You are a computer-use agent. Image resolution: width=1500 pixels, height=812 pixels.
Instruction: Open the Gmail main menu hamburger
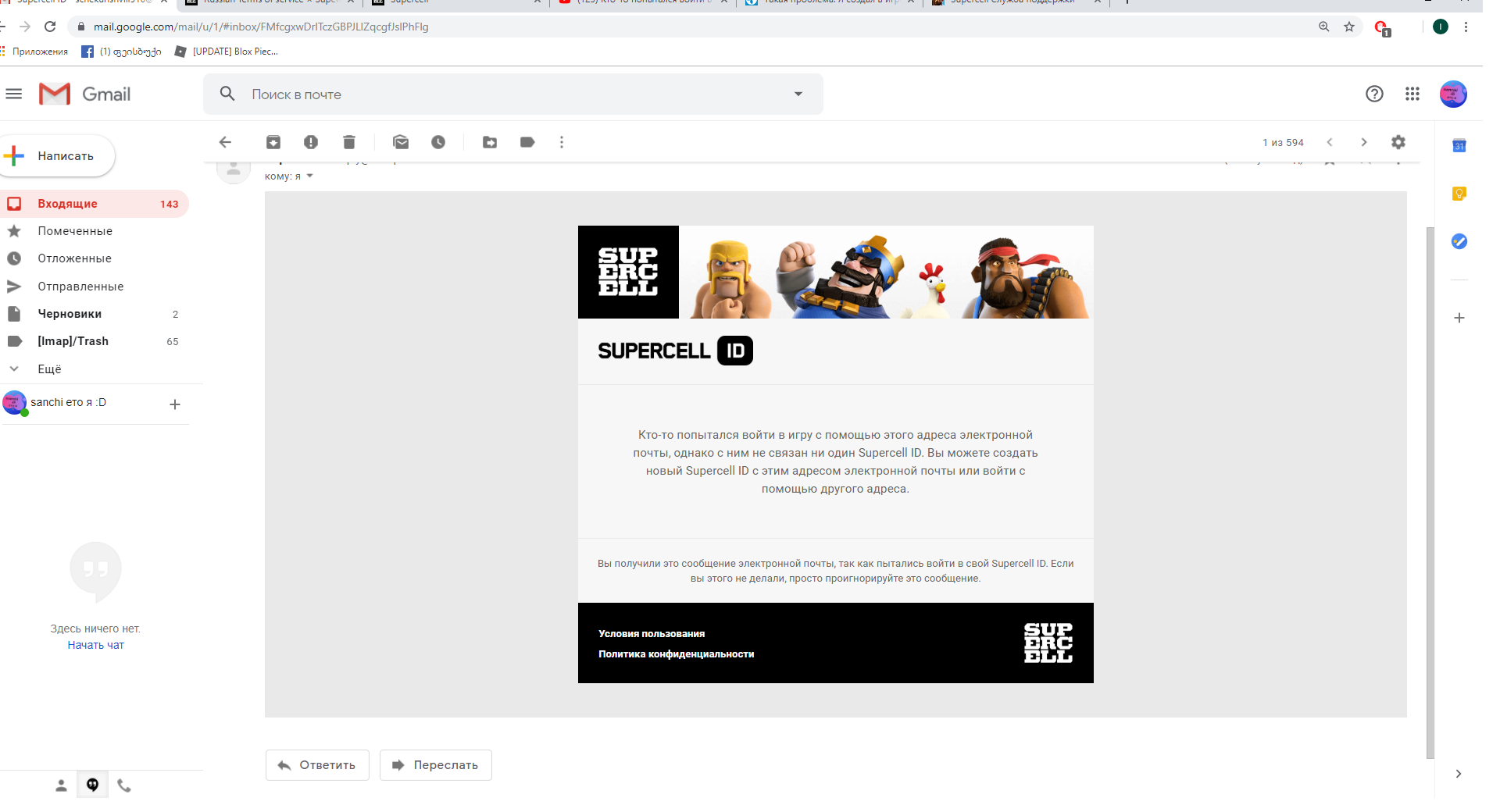coord(14,94)
